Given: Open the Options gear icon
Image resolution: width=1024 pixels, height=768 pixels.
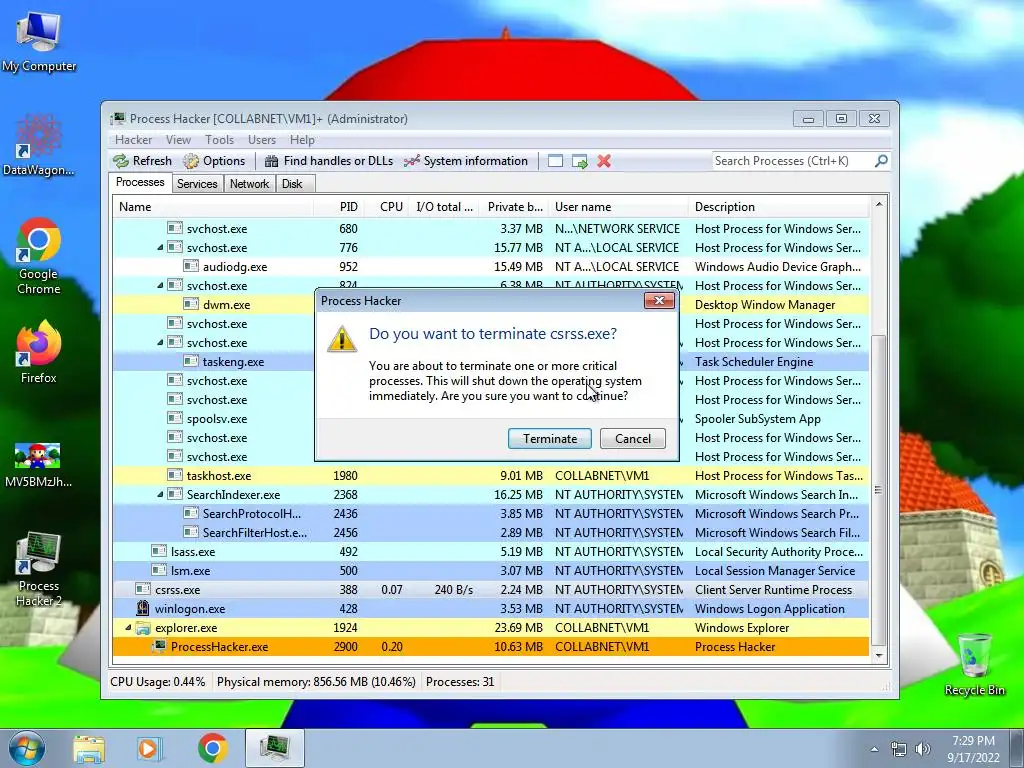Looking at the screenshot, I should pyautogui.click(x=191, y=161).
